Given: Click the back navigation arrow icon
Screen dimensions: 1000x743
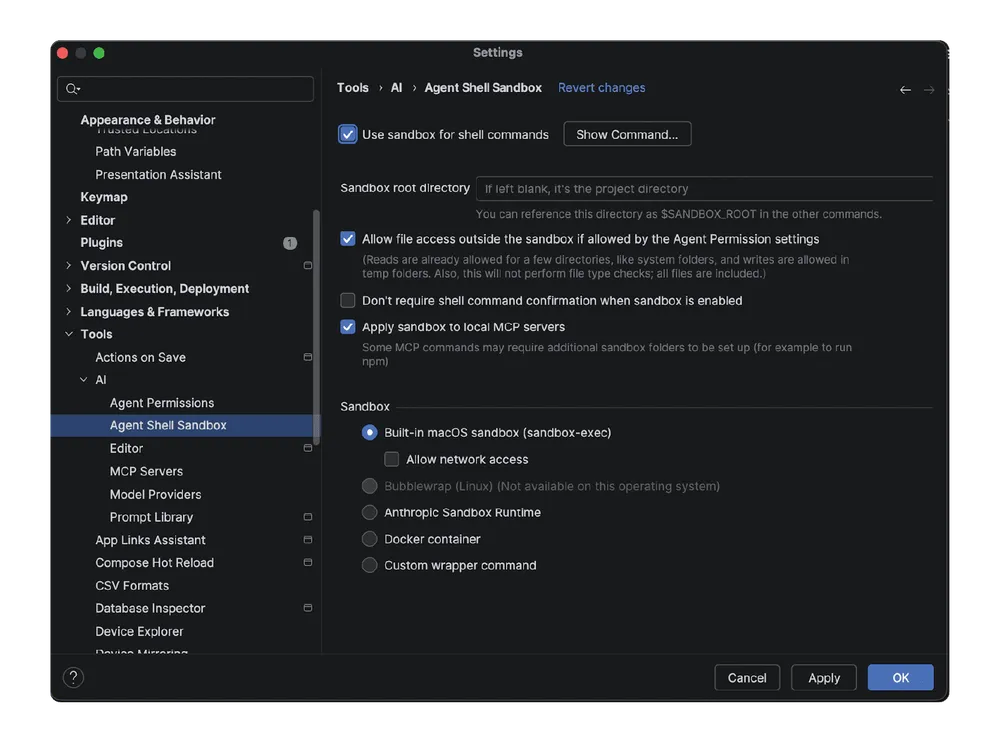Looking at the screenshot, I should tap(905, 90).
